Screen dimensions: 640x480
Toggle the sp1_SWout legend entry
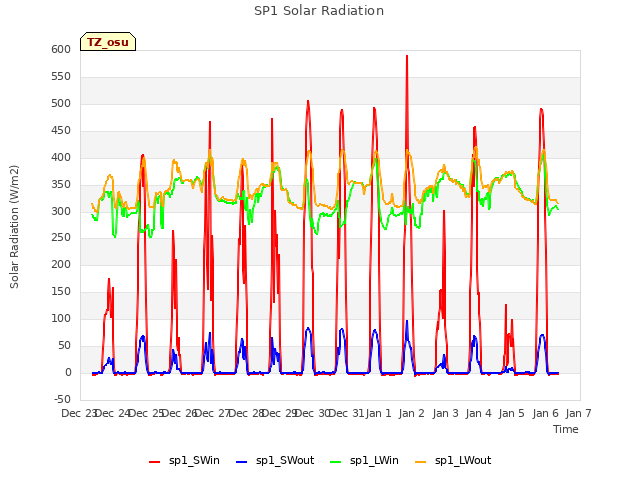tap(275, 460)
